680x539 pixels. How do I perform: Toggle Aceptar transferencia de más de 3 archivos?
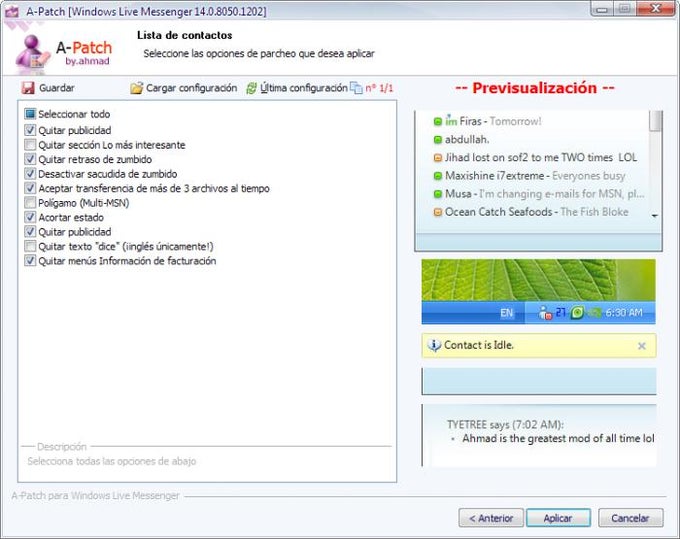point(30,188)
